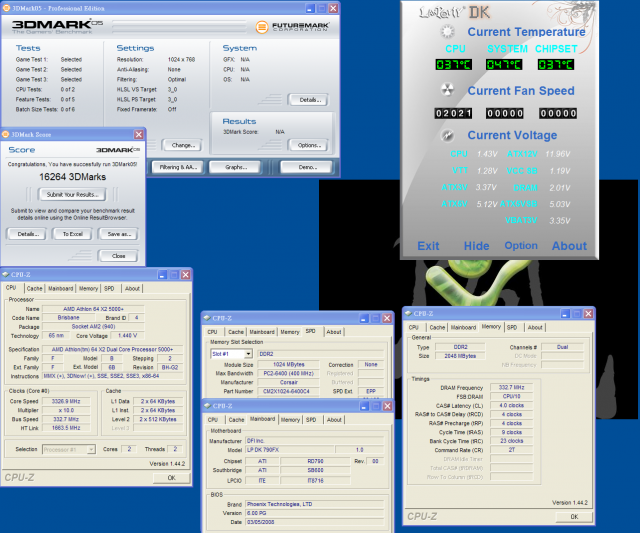Close the CPU-Z SPD window
640x533 pixels.
tap(387, 318)
